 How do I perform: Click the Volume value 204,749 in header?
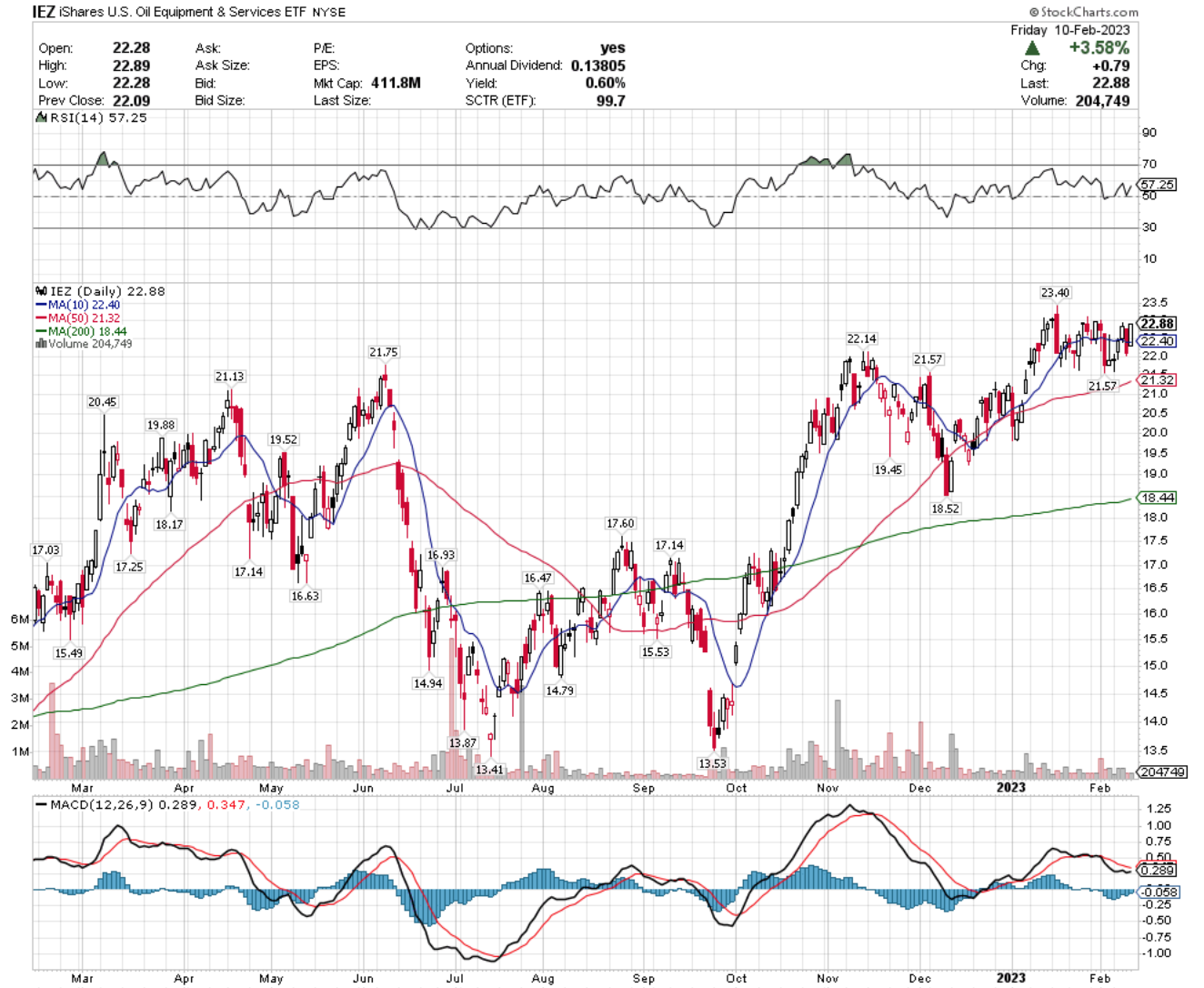pos(1102,101)
